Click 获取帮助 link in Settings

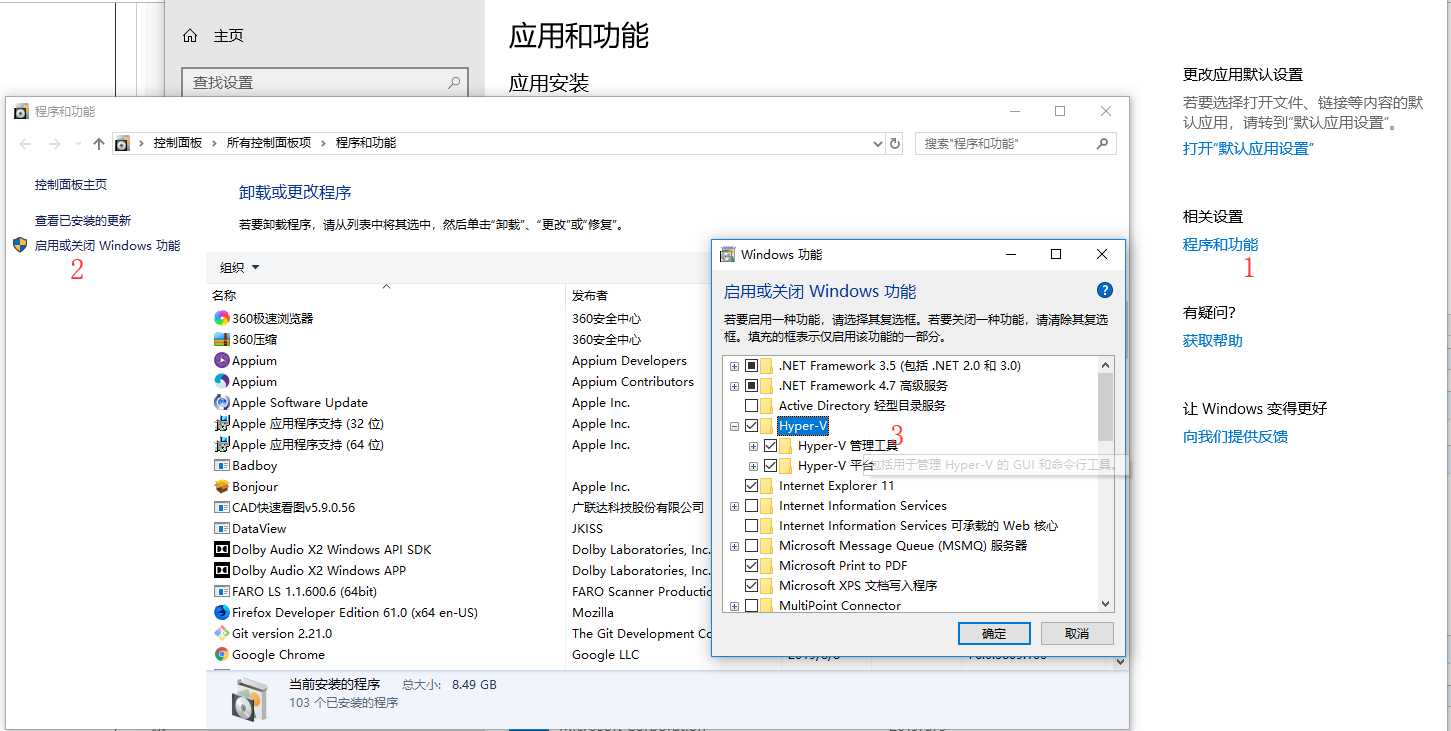[1212, 340]
